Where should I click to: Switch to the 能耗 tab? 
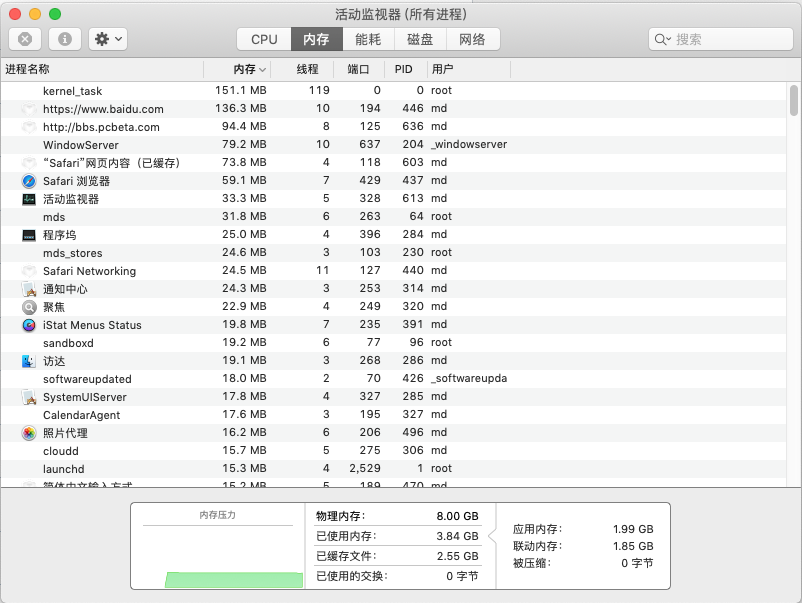pos(368,39)
